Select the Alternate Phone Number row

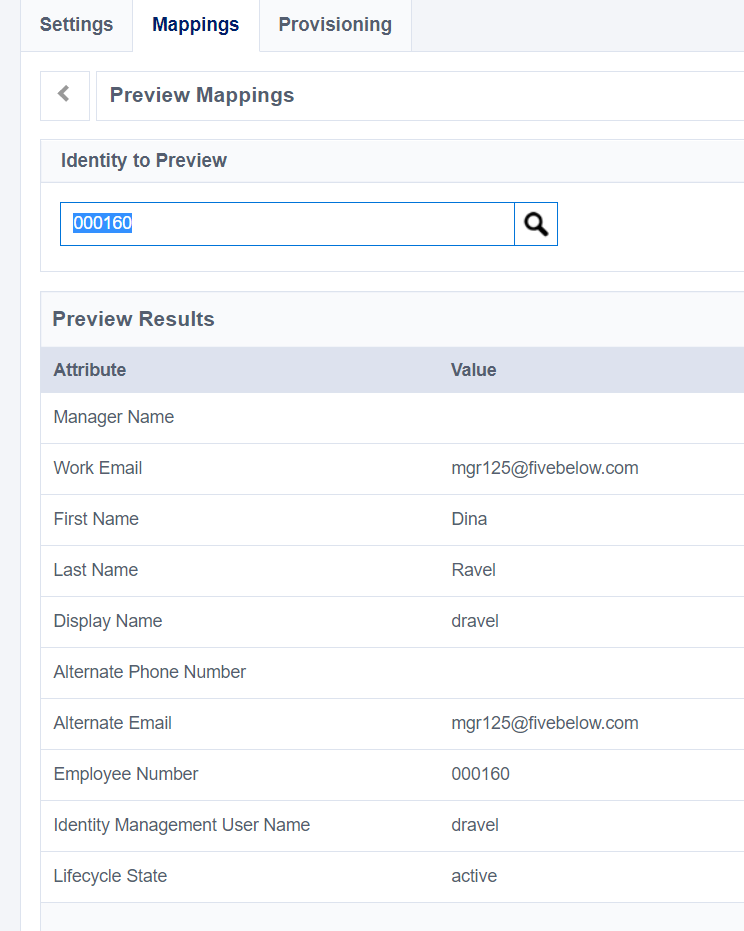150,672
